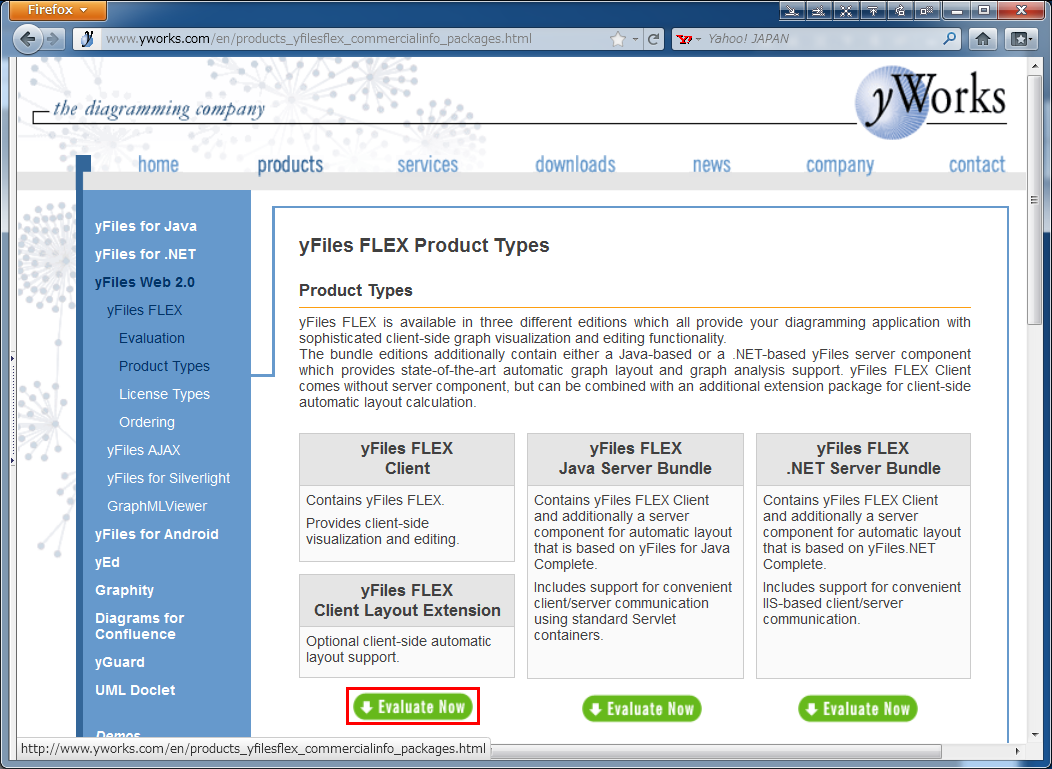Open the yGuard sidebar link
The width and height of the screenshot is (1052, 769).
click(119, 662)
